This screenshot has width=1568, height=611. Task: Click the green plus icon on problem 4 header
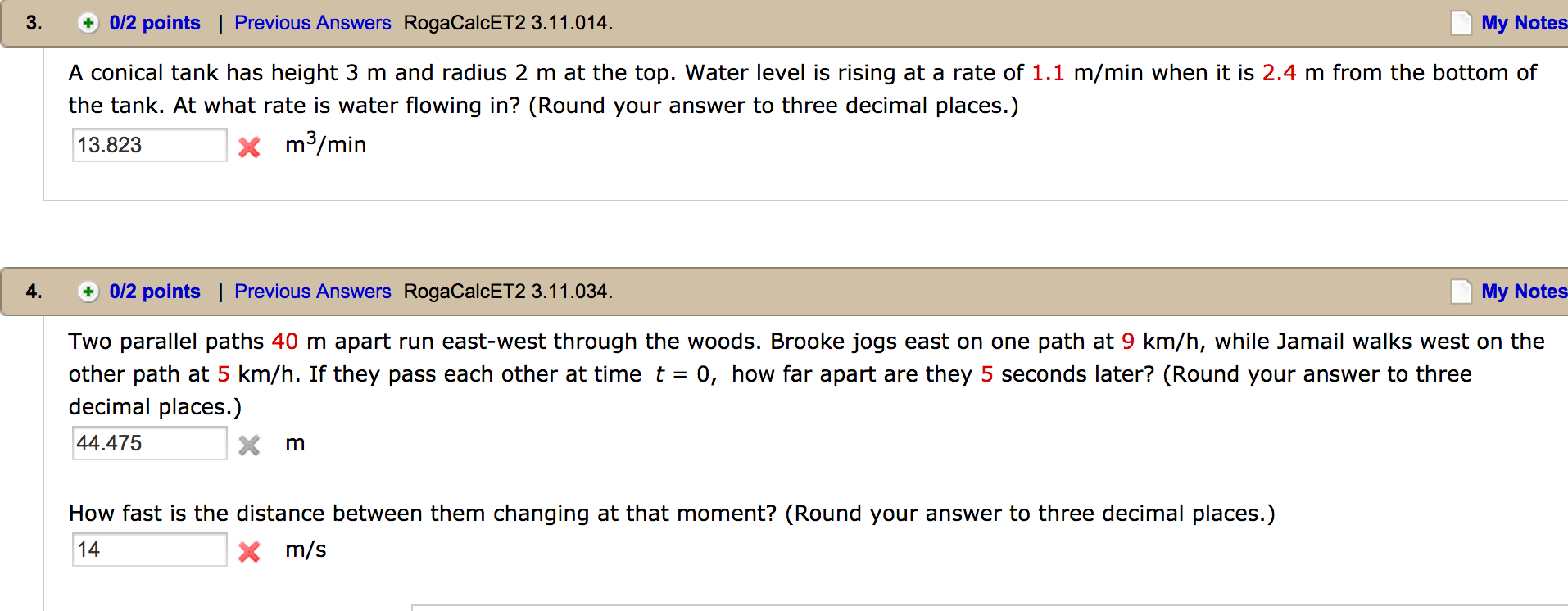(88, 291)
